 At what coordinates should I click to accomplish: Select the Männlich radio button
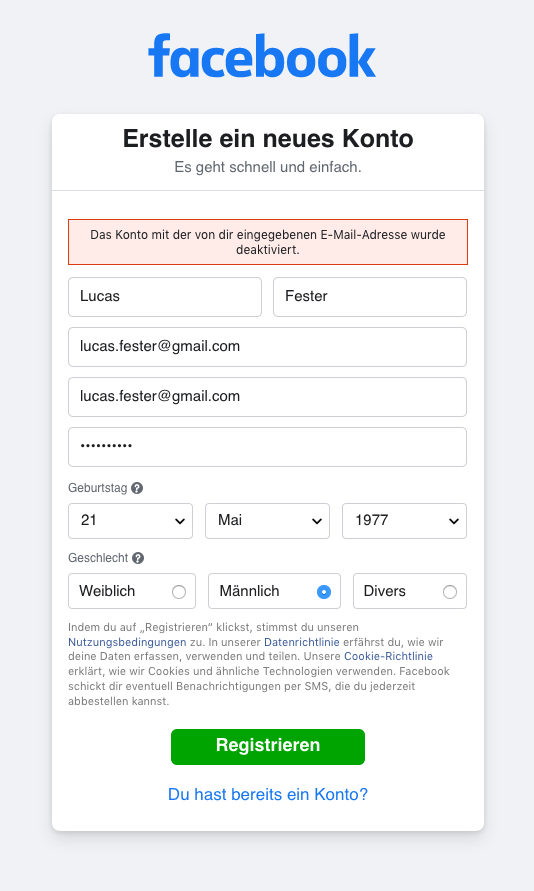coord(324,592)
